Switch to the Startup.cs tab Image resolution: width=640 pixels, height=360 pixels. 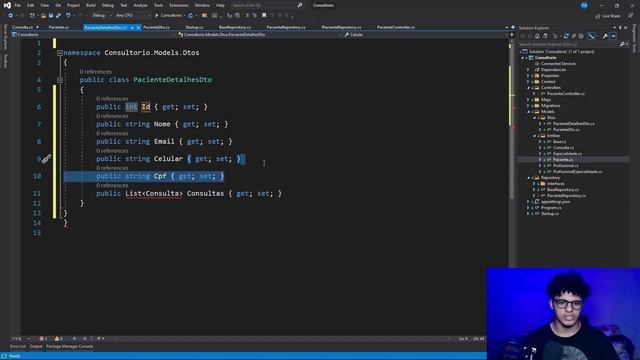pos(194,27)
